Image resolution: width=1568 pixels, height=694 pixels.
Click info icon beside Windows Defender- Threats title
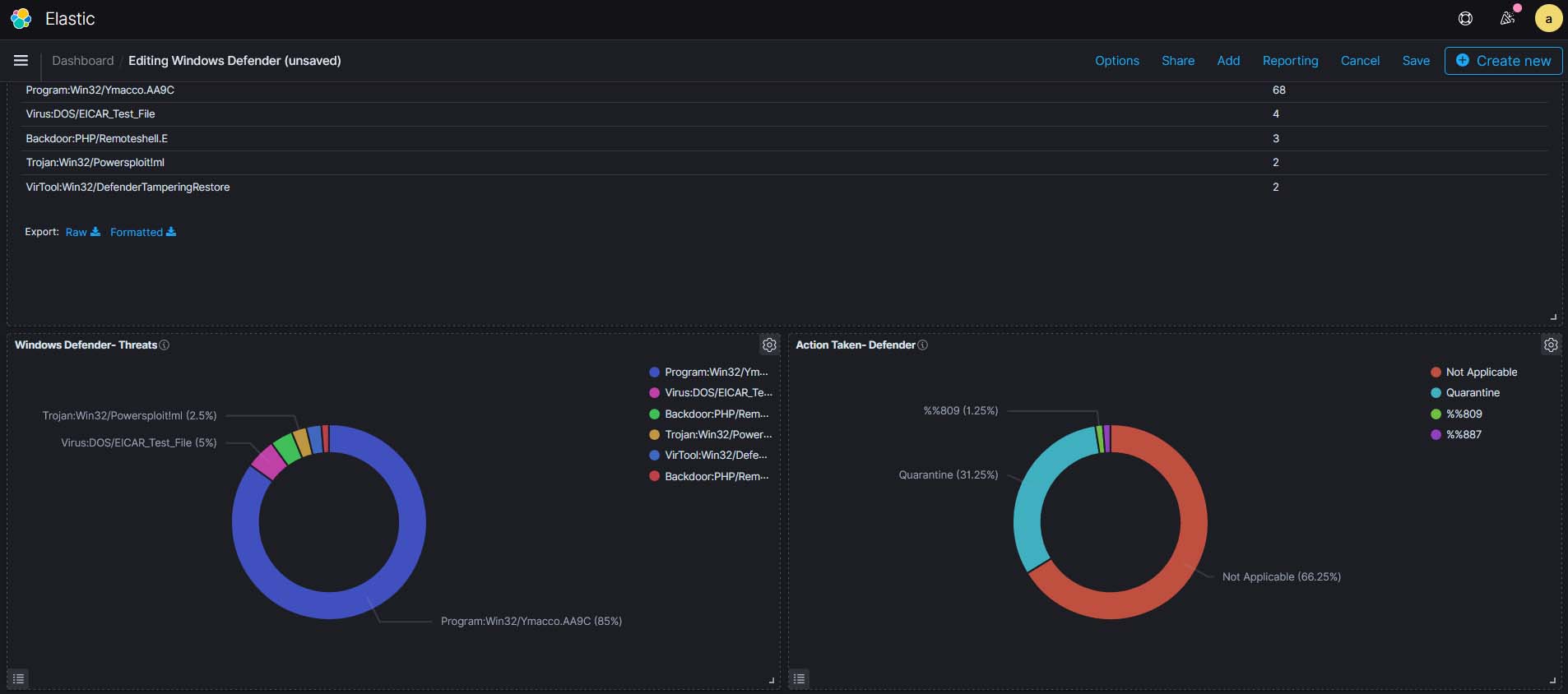tap(165, 345)
